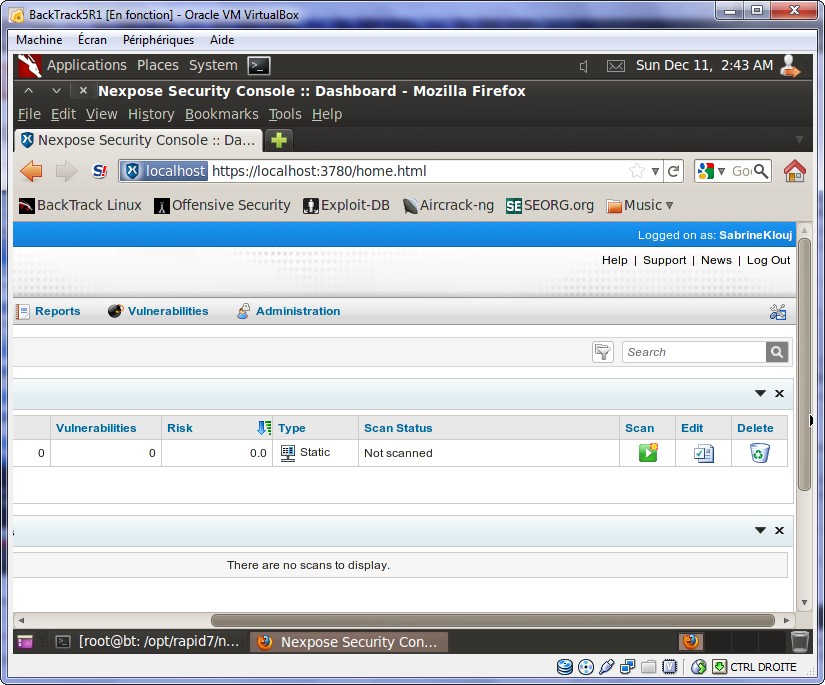Screen dimensions: 825x685
Task: Click the URL address bar
Action: click(x=418, y=171)
